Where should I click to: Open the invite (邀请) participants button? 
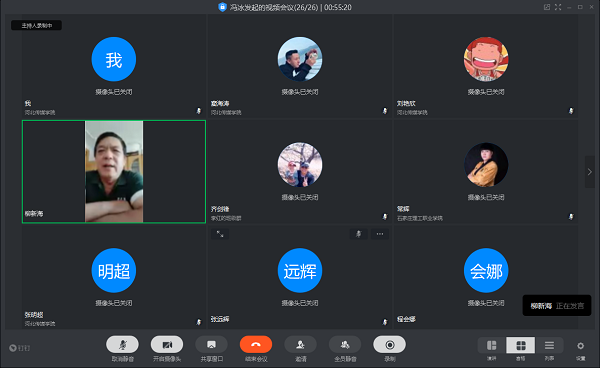300,345
